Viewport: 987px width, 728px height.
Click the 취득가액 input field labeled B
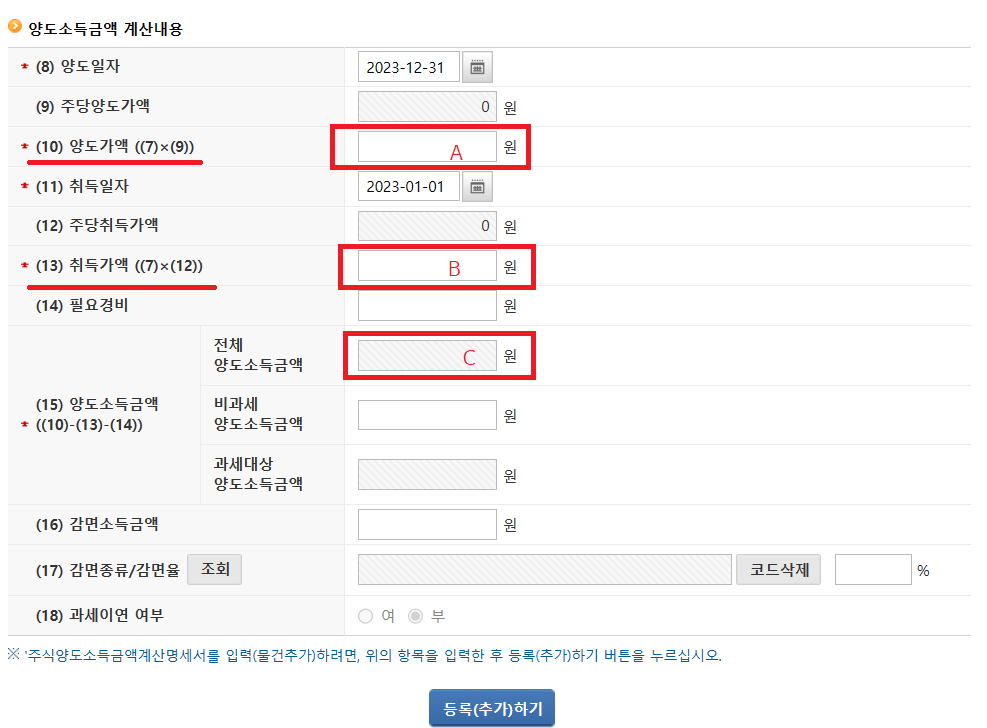pos(427,266)
